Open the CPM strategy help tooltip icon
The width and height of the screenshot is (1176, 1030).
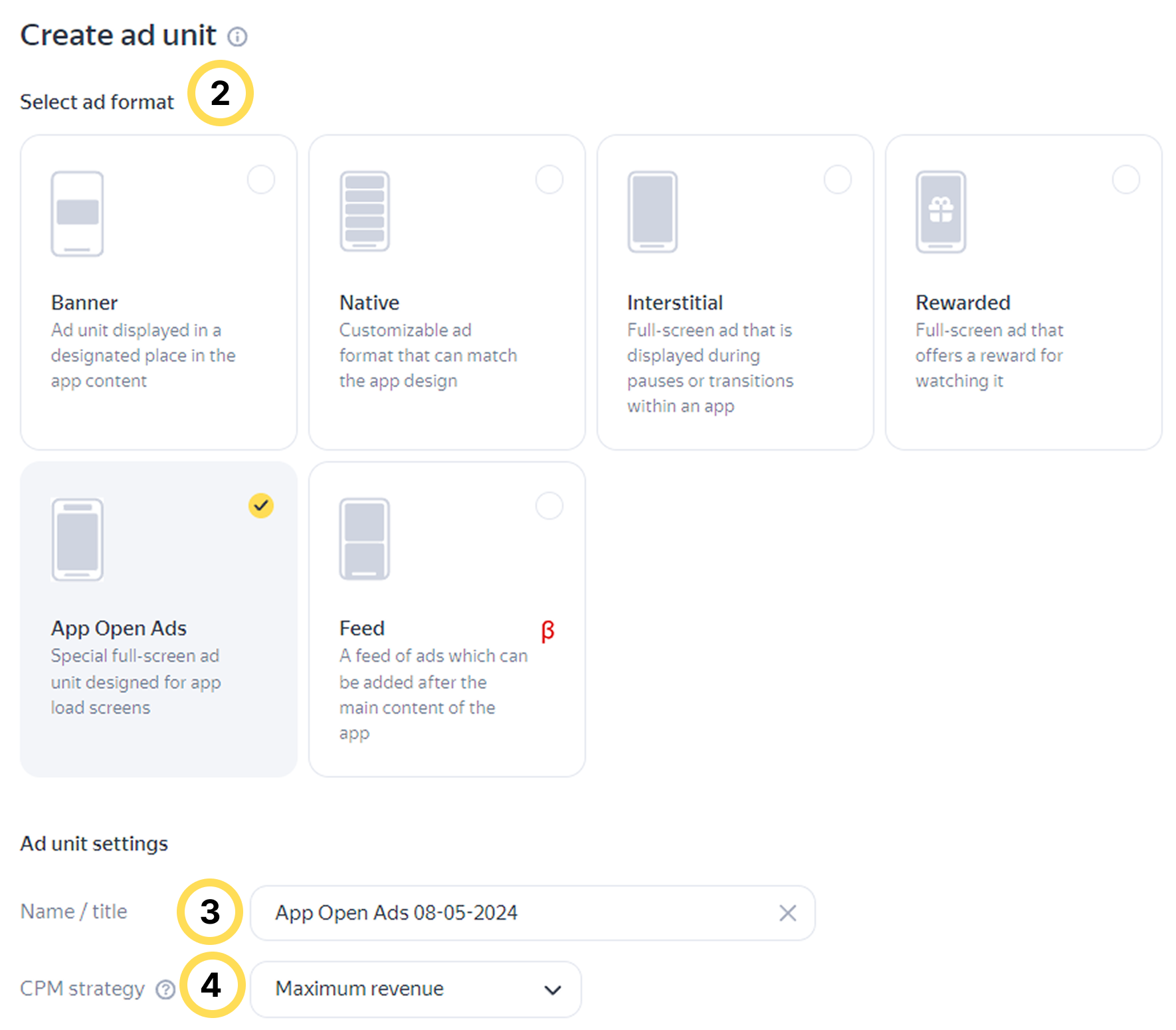coord(165,989)
